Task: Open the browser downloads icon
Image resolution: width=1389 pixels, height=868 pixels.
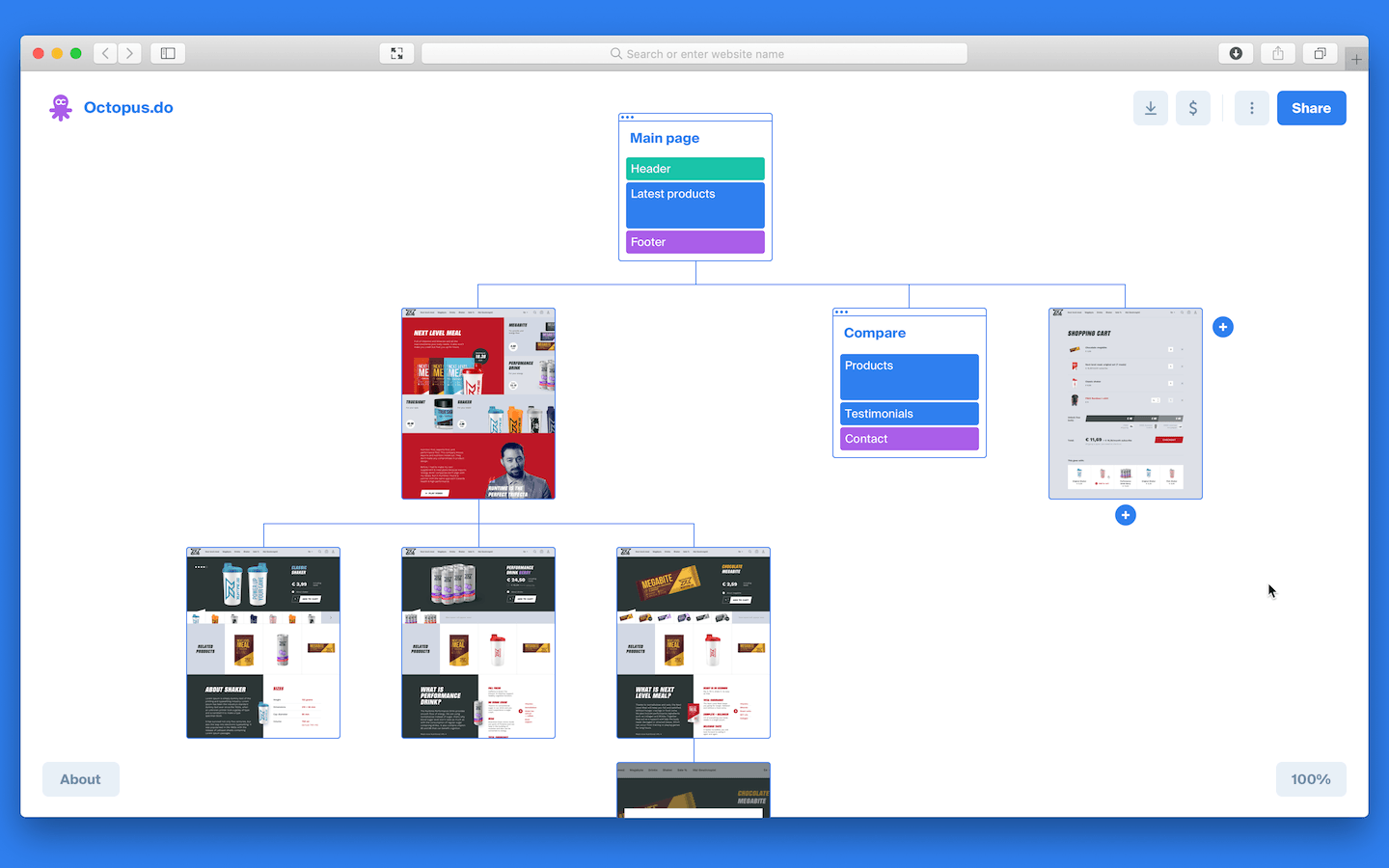Action: [1236, 54]
